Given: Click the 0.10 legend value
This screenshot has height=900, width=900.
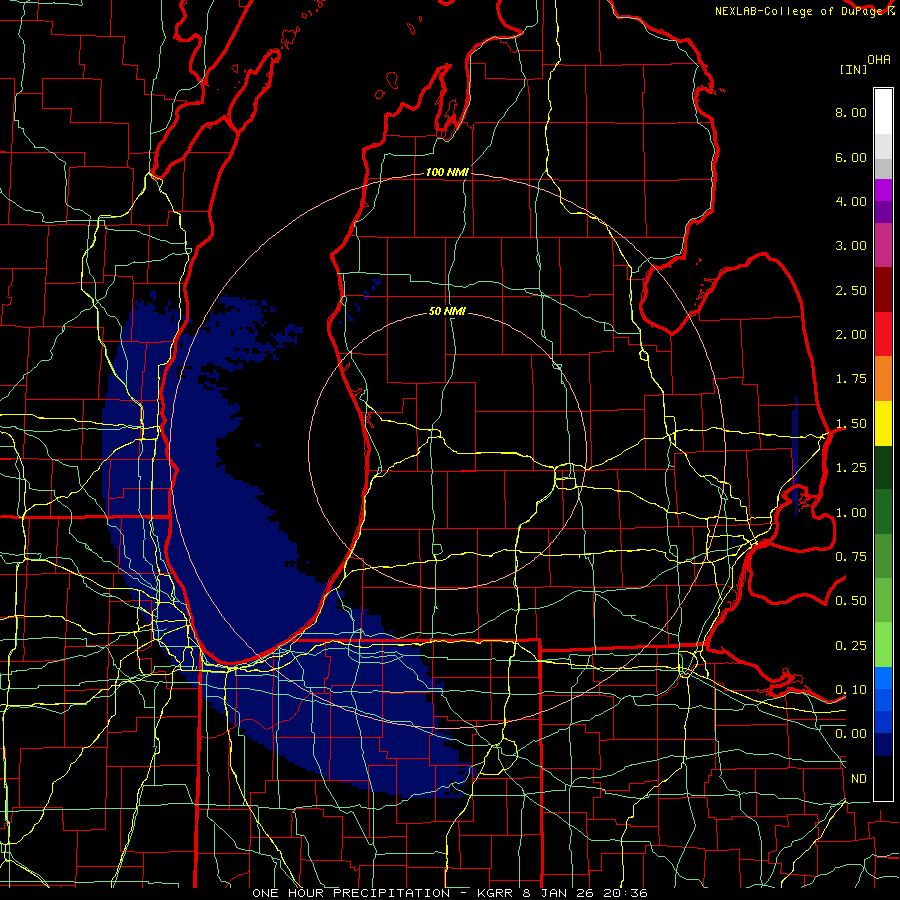Looking at the screenshot, I should 851,690.
